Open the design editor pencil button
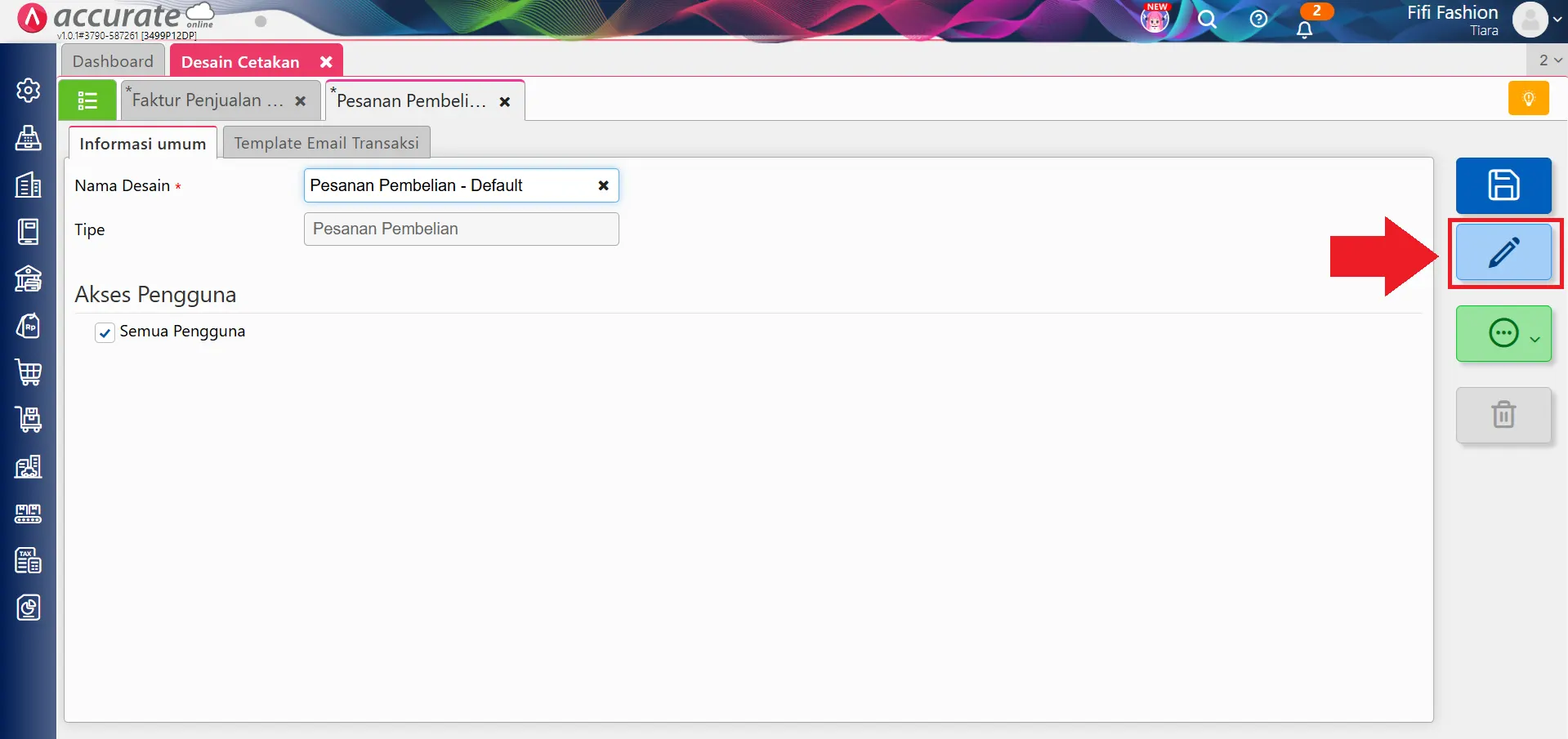 pyautogui.click(x=1503, y=252)
